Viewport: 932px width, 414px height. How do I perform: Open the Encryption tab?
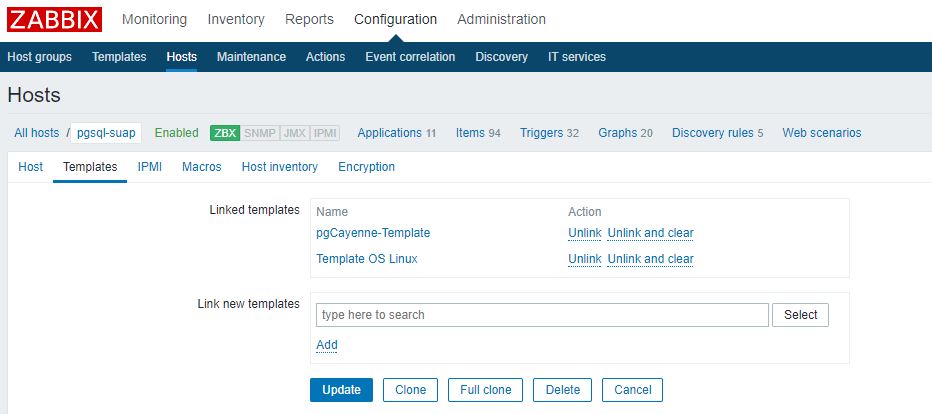pos(366,167)
